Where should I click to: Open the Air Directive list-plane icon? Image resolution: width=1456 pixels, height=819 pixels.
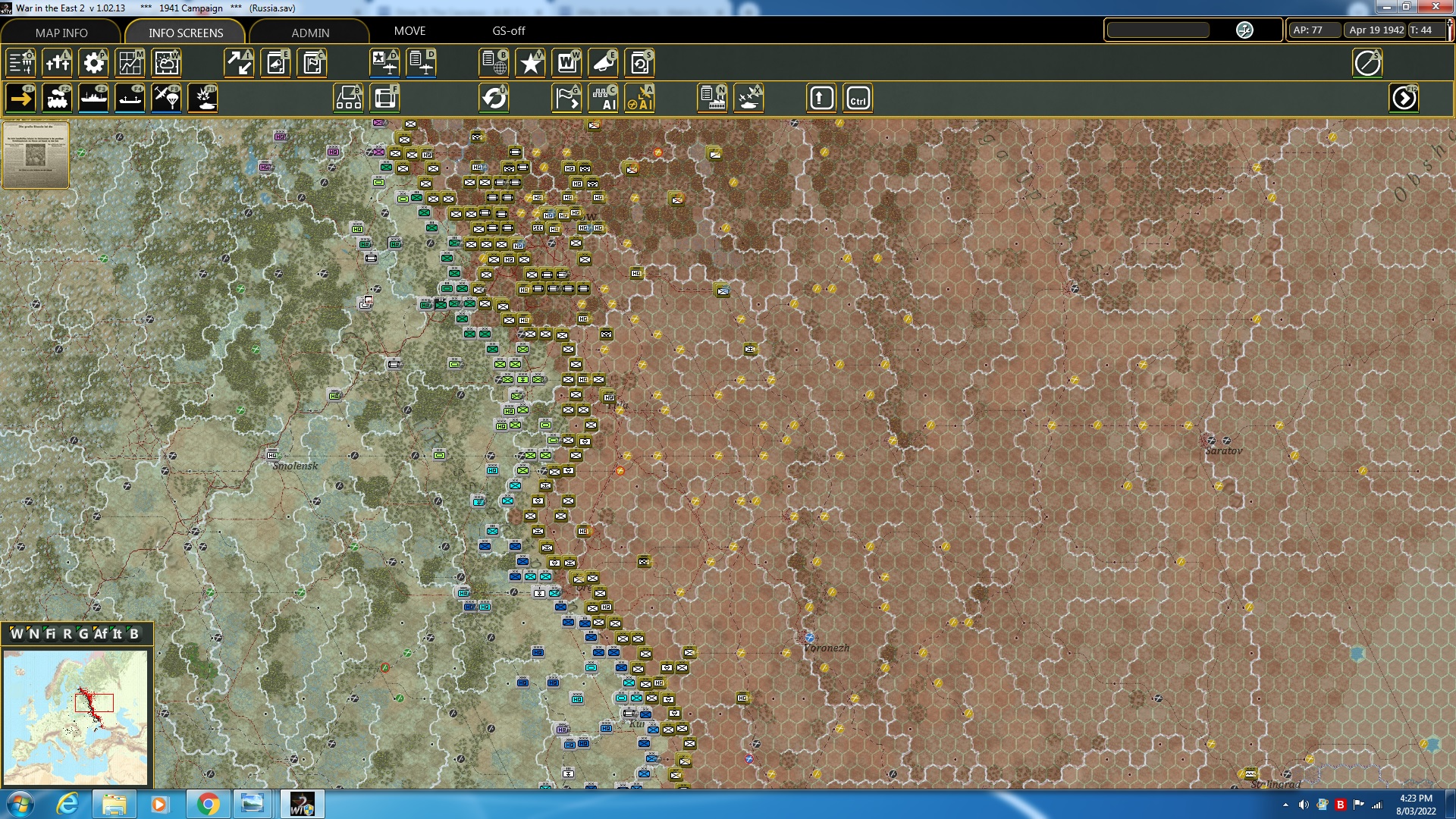[x=421, y=63]
